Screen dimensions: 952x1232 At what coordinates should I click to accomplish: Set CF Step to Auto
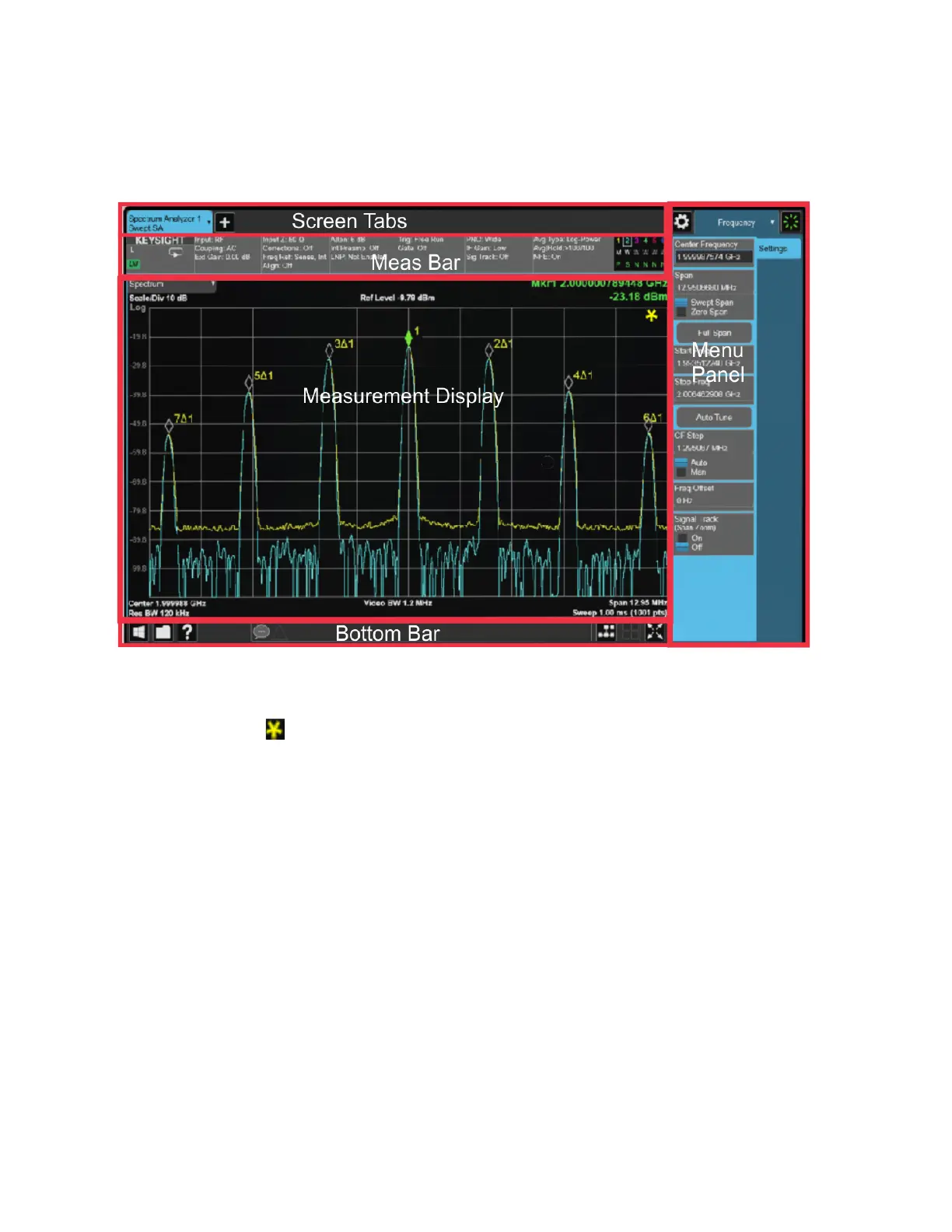[692, 462]
